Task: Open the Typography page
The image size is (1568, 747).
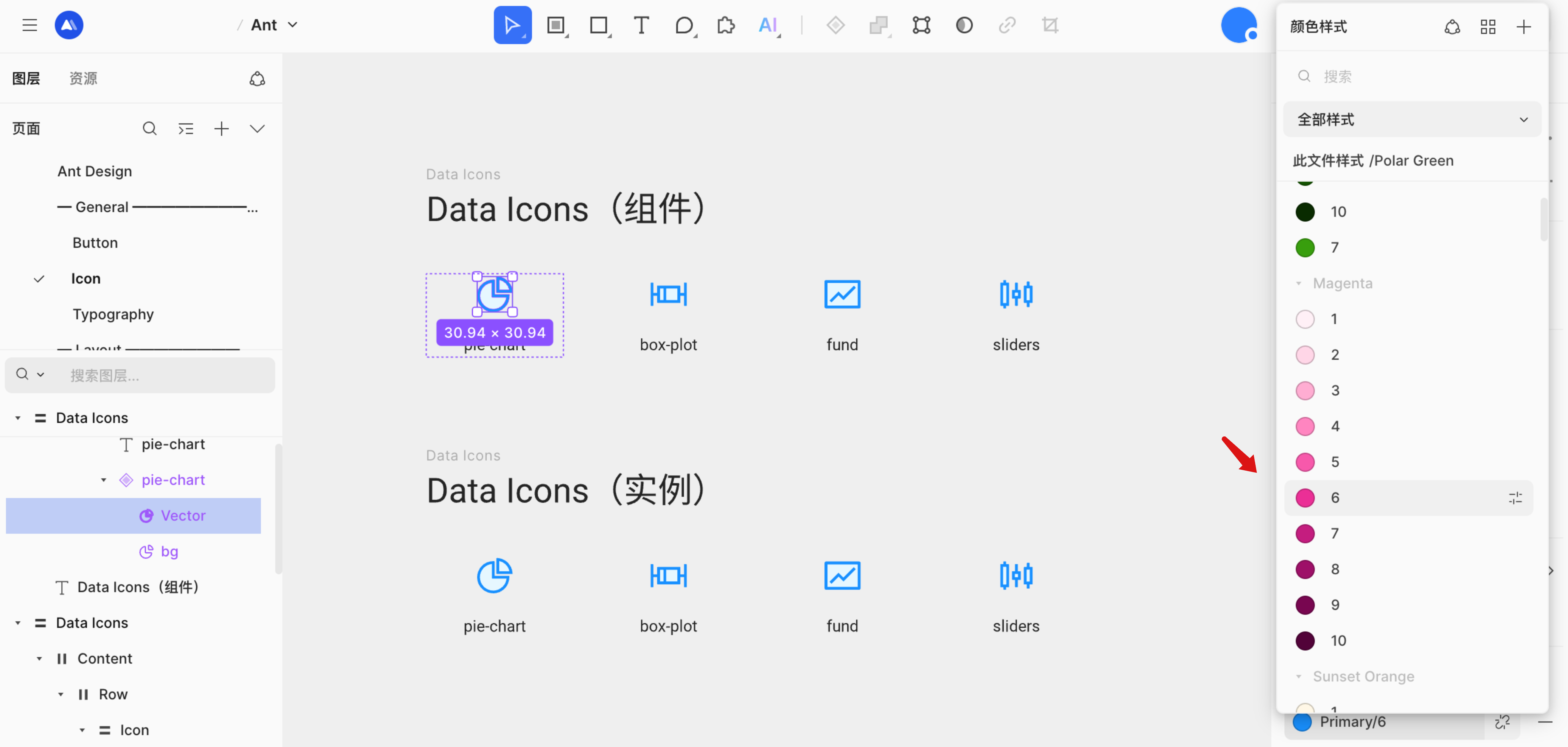Action: (x=113, y=314)
